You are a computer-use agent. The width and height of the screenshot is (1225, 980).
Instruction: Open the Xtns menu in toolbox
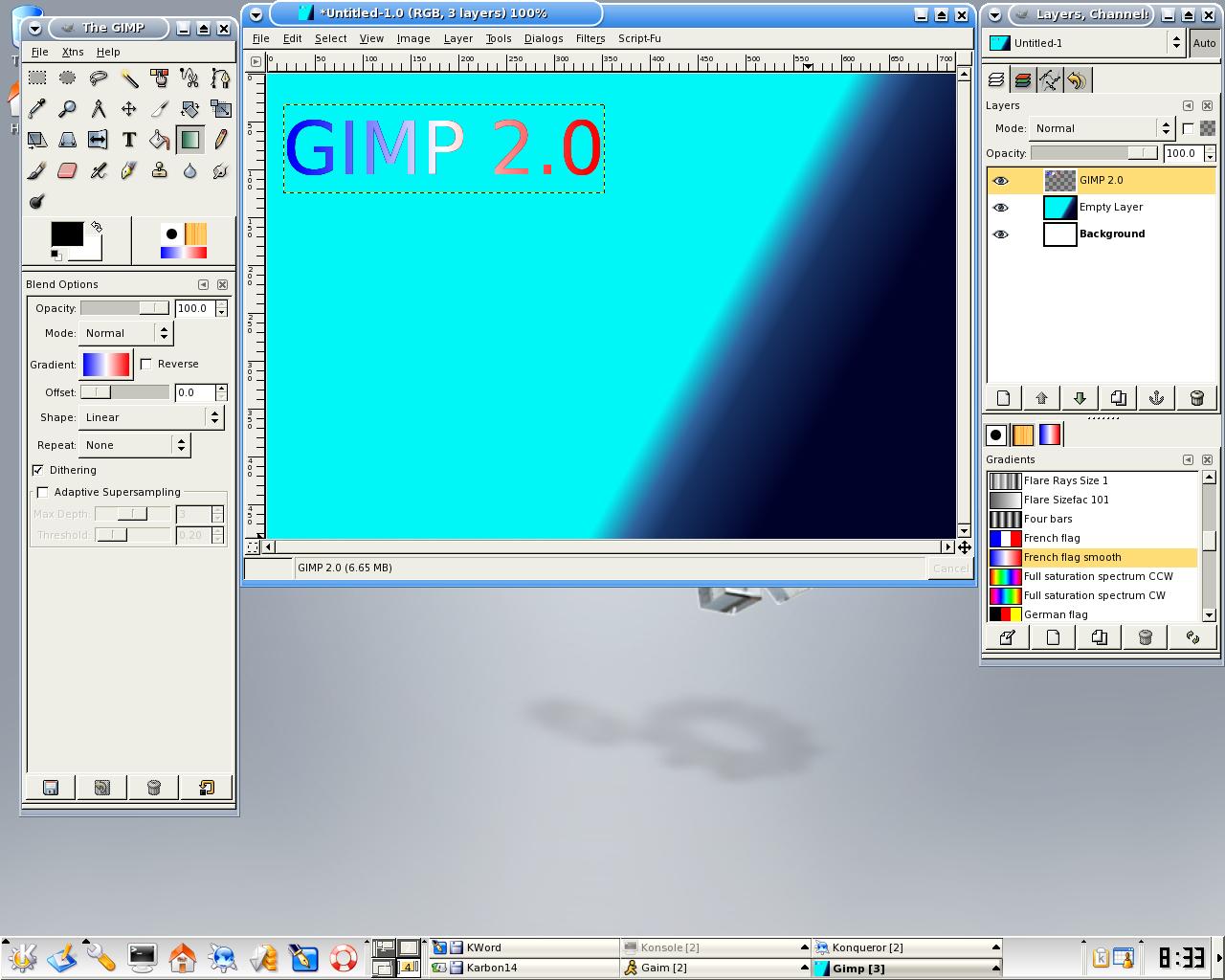[x=73, y=52]
